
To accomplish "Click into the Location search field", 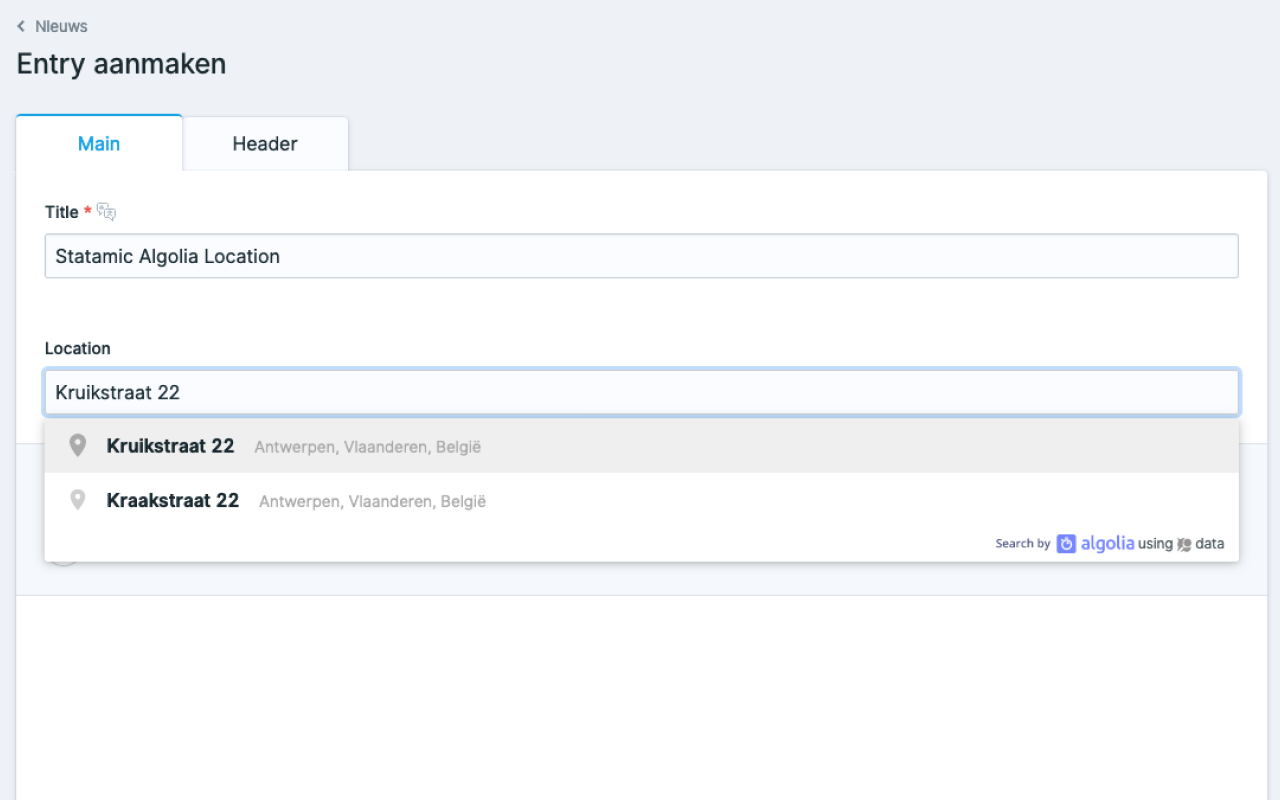I will coord(641,392).
